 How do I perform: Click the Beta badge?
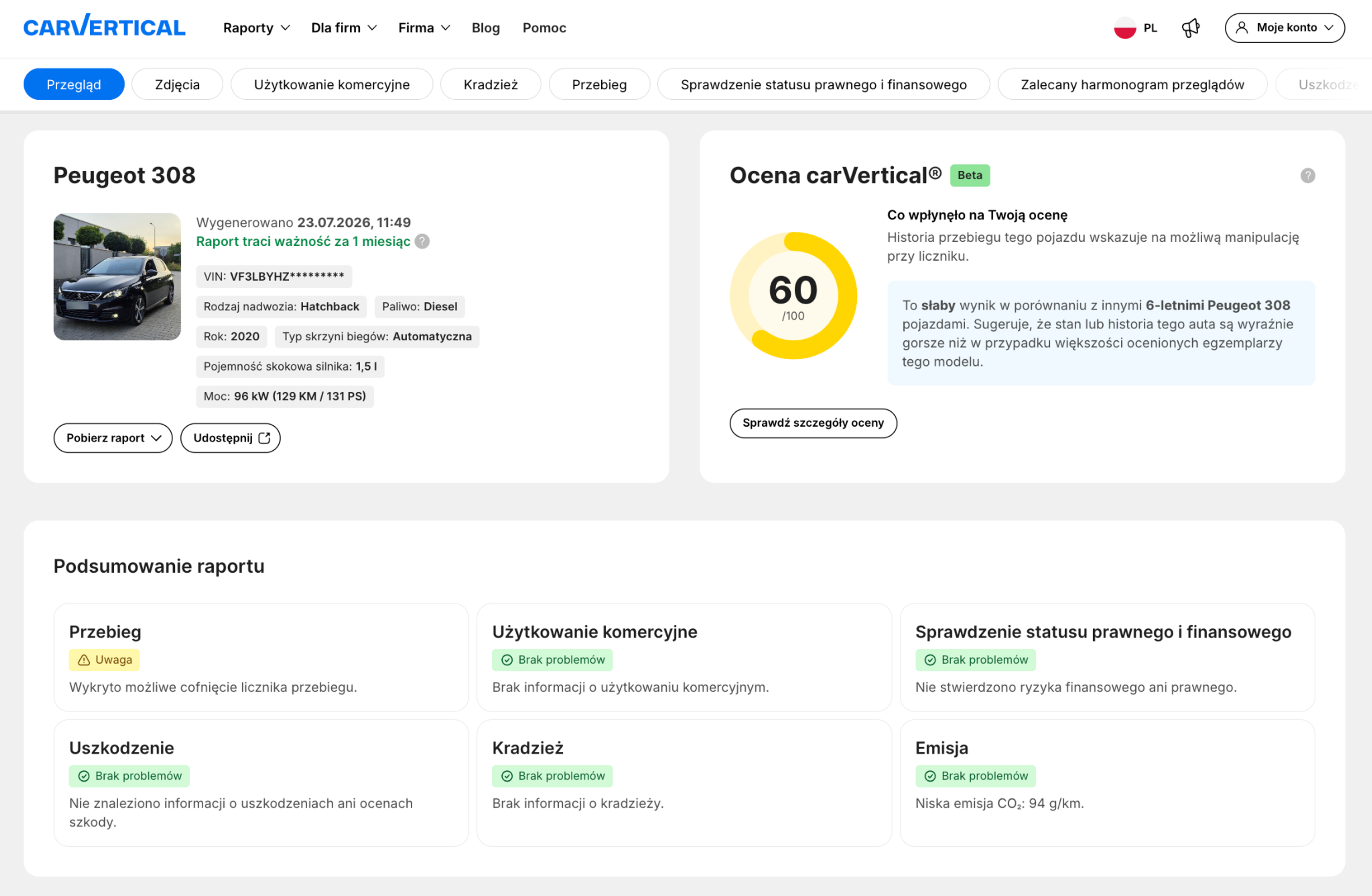click(970, 175)
